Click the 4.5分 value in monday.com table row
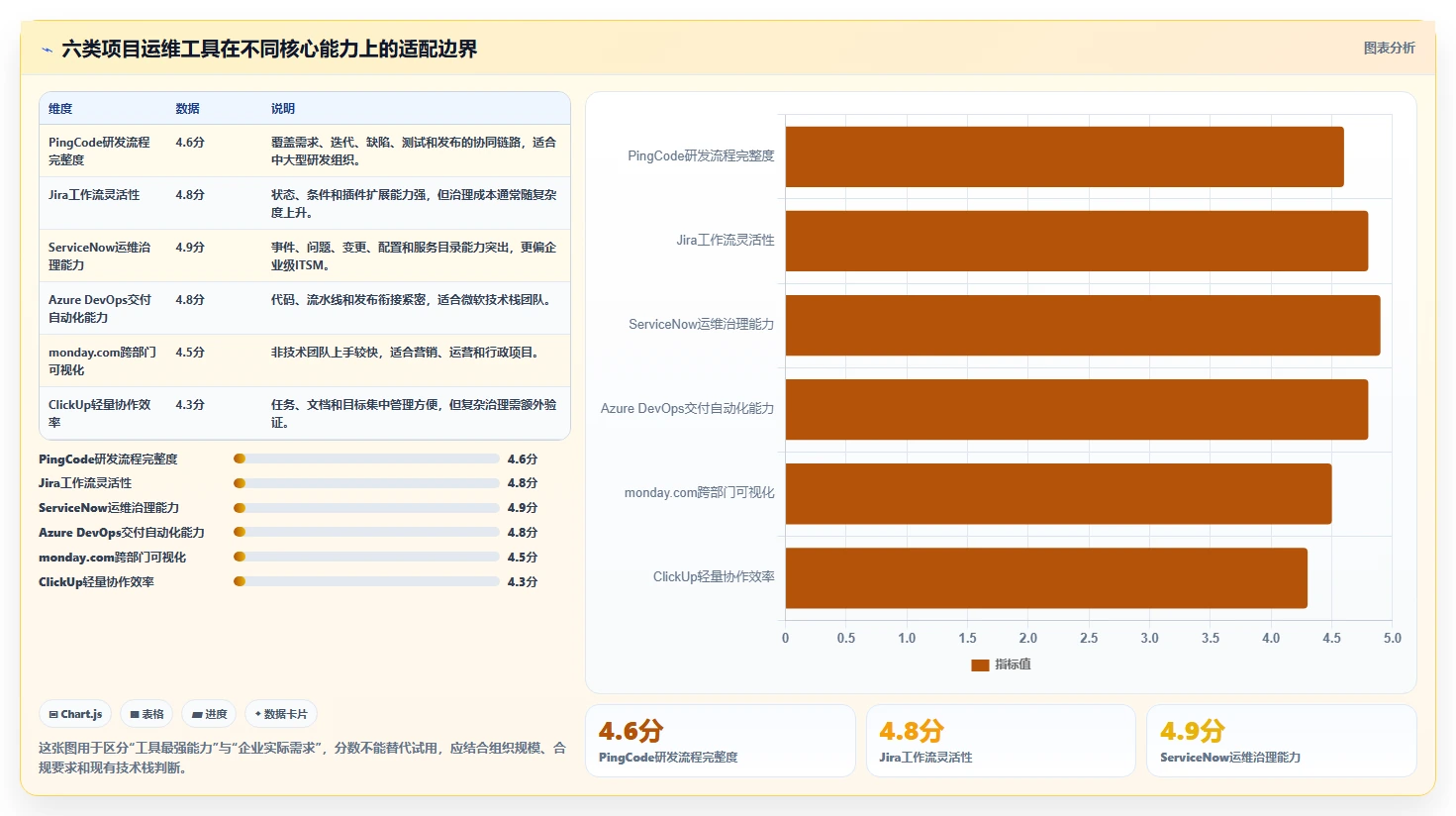The width and height of the screenshot is (1456, 816). click(190, 352)
